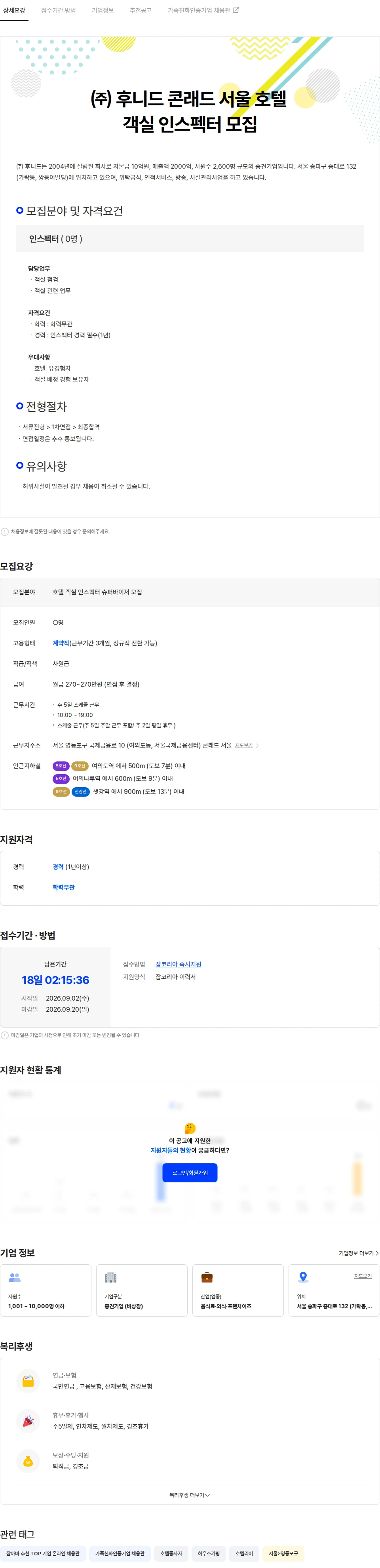Click the 계약직 employment type text
Screen dimensions: 380x1568
pos(61,643)
